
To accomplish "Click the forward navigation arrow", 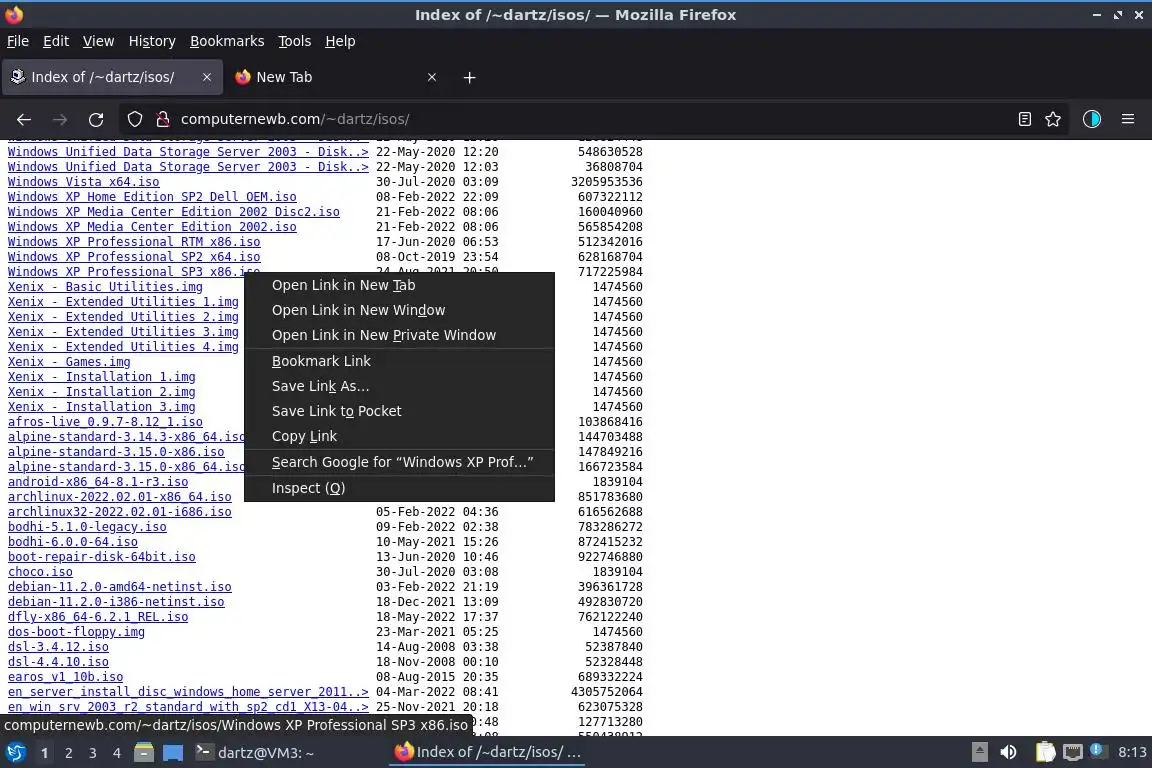I will (x=60, y=119).
